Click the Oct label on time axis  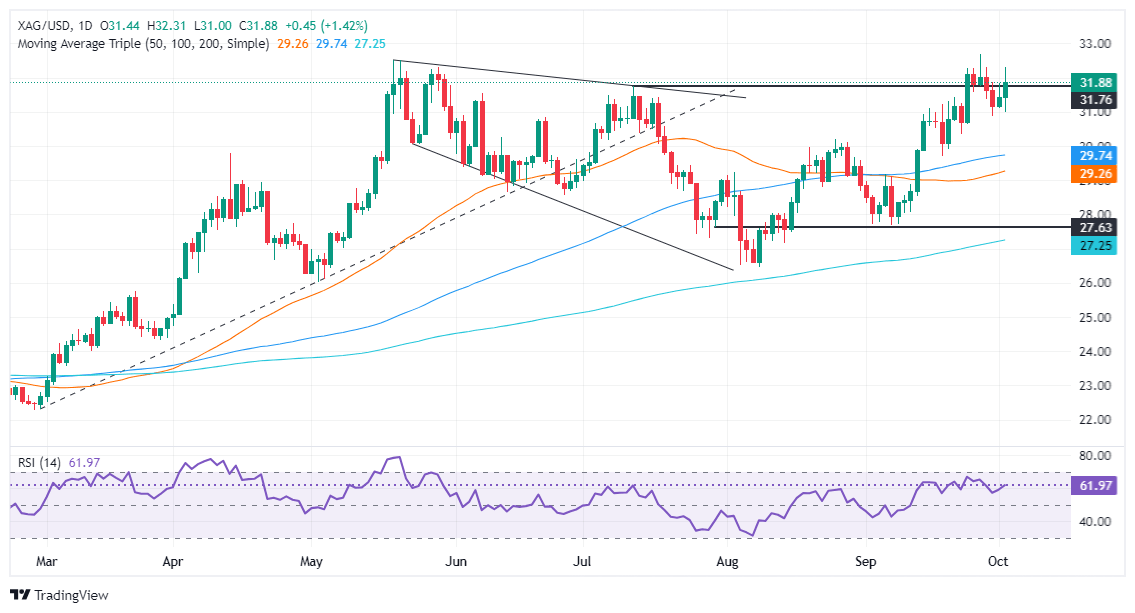(x=999, y=562)
